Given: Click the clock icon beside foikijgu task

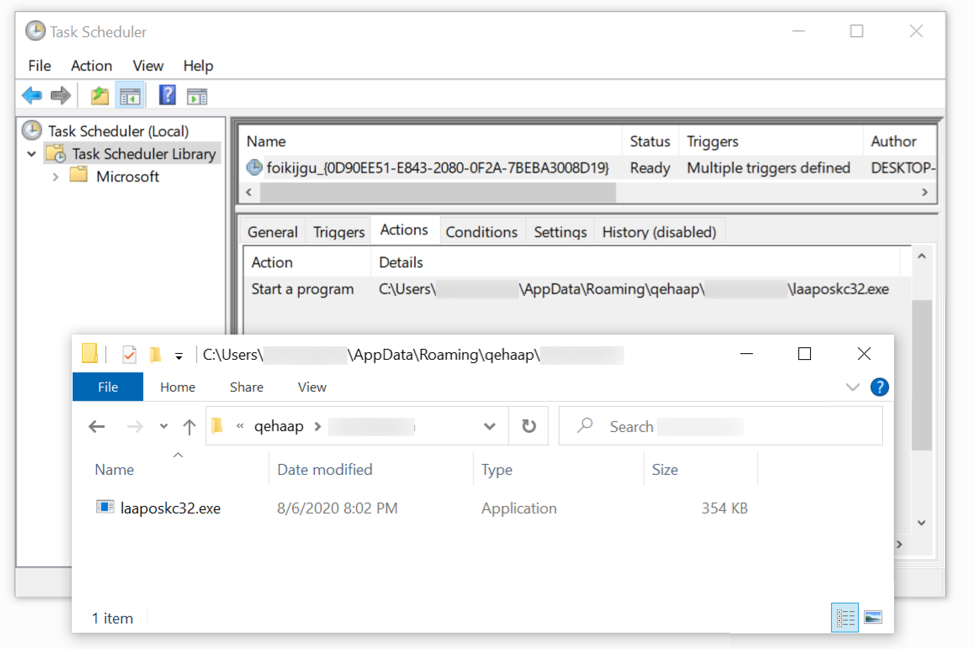Looking at the screenshot, I should tap(254, 167).
